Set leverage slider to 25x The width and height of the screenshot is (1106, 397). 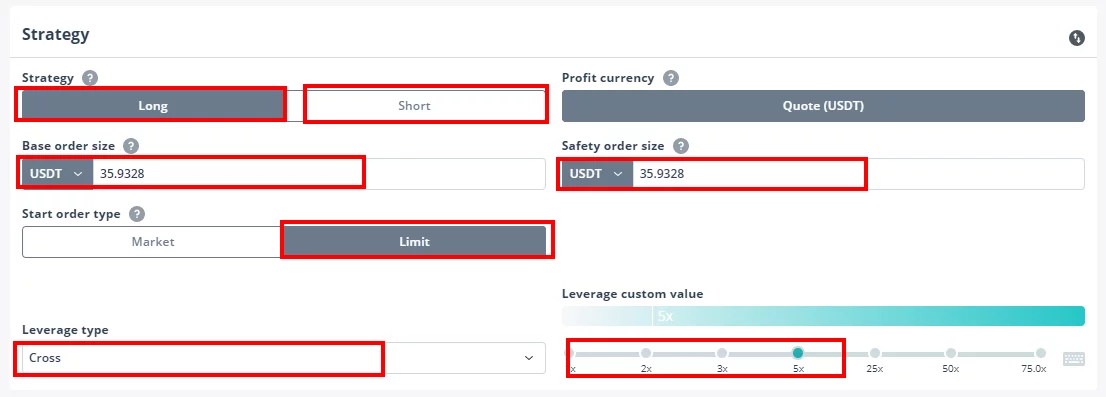point(875,353)
